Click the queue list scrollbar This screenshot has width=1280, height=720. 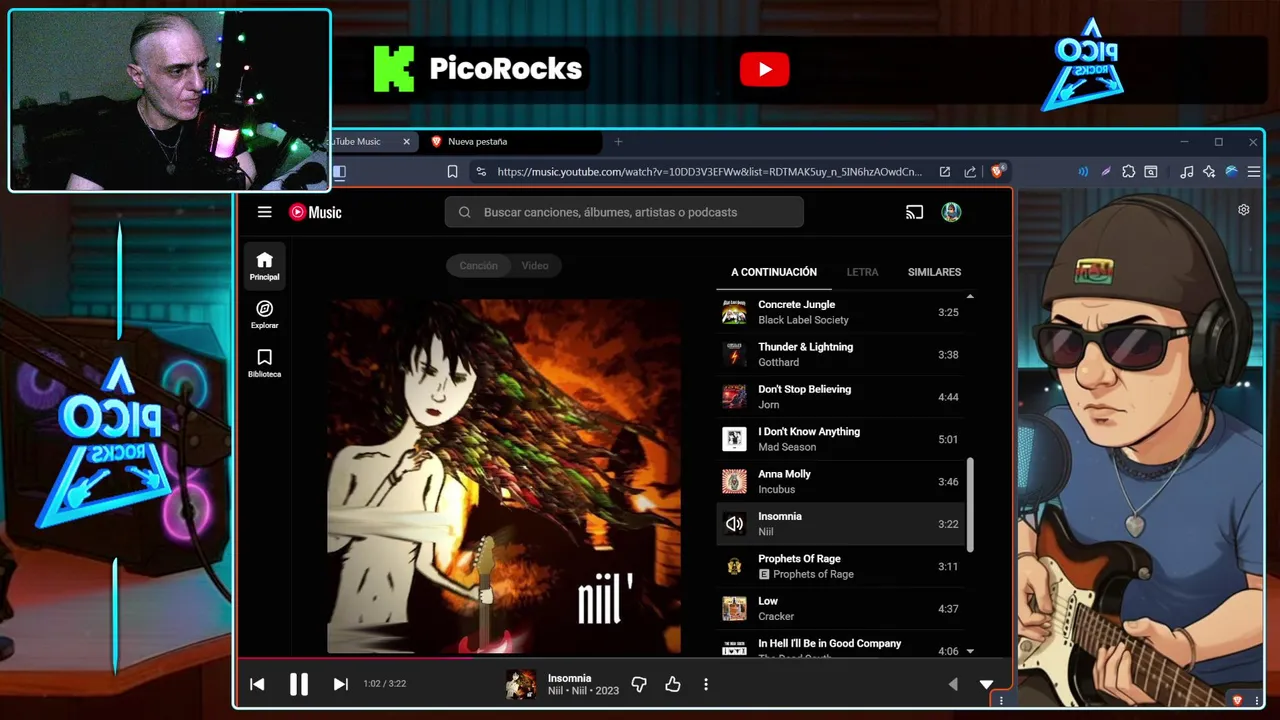[970, 505]
